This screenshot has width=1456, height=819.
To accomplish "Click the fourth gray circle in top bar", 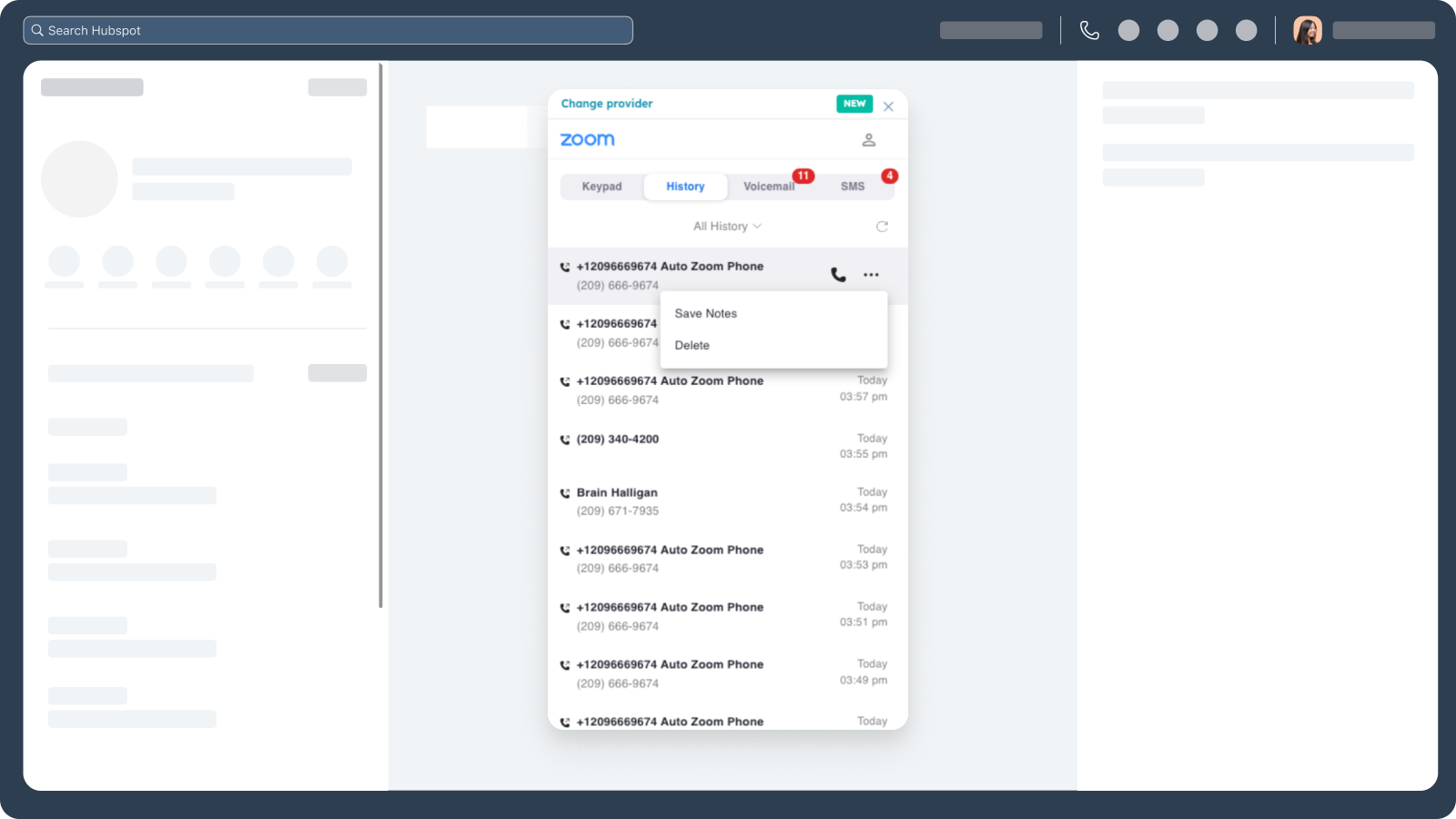I will (1247, 30).
